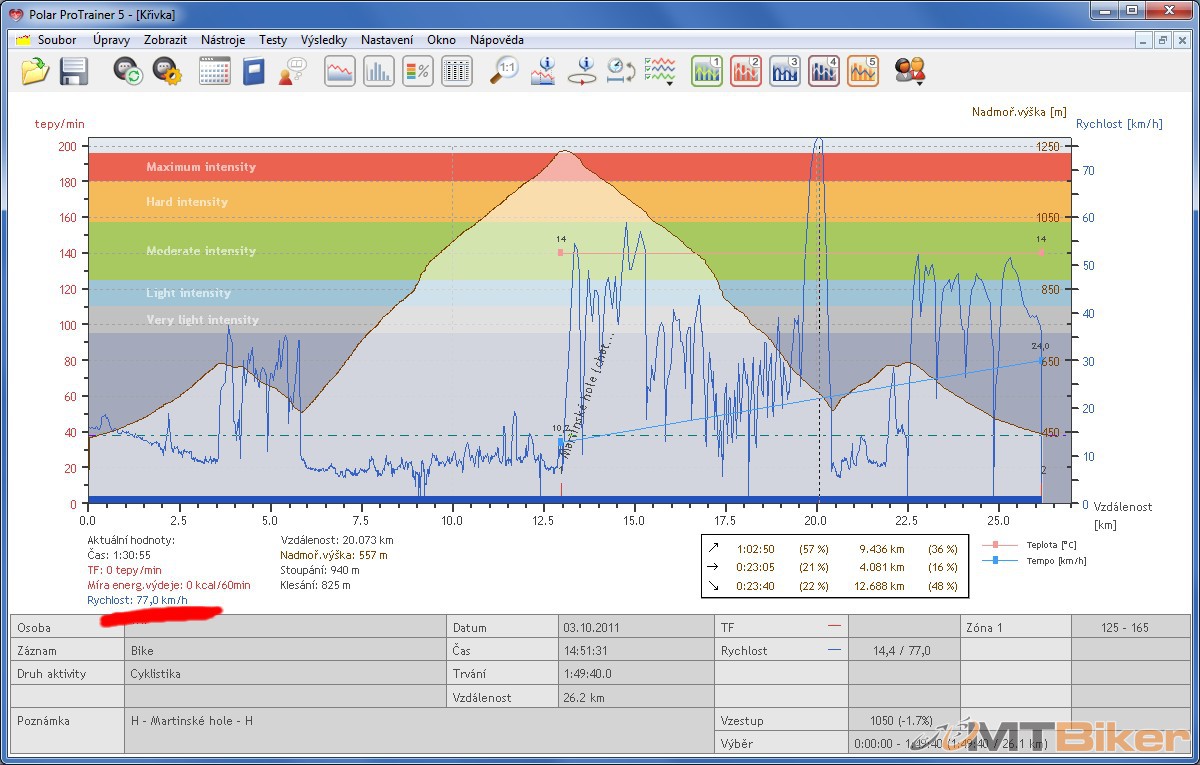The height and width of the screenshot is (765, 1200).
Task: Click the floppy disk save icon
Action: (74, 71)
